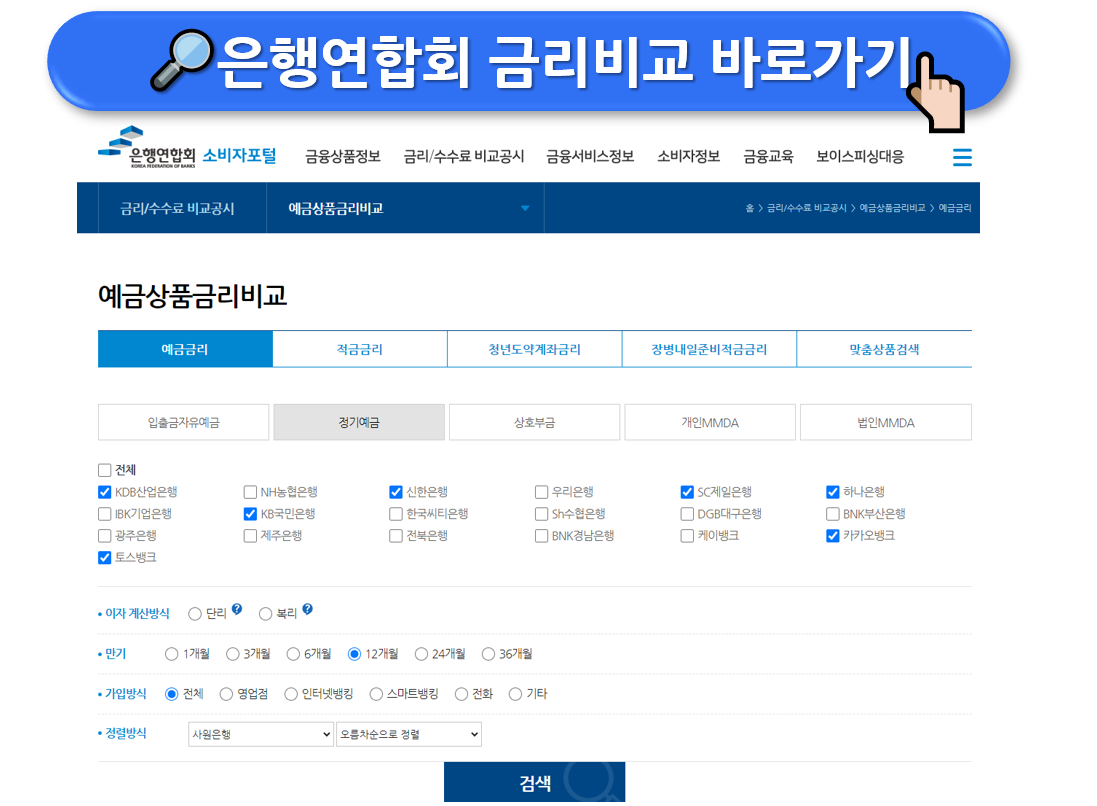The width and height of the screenshot is (1097, 806).
Task: Click 금리/수수료 비교공시 in blue navigation bar
Action: (x=177, y=208)
